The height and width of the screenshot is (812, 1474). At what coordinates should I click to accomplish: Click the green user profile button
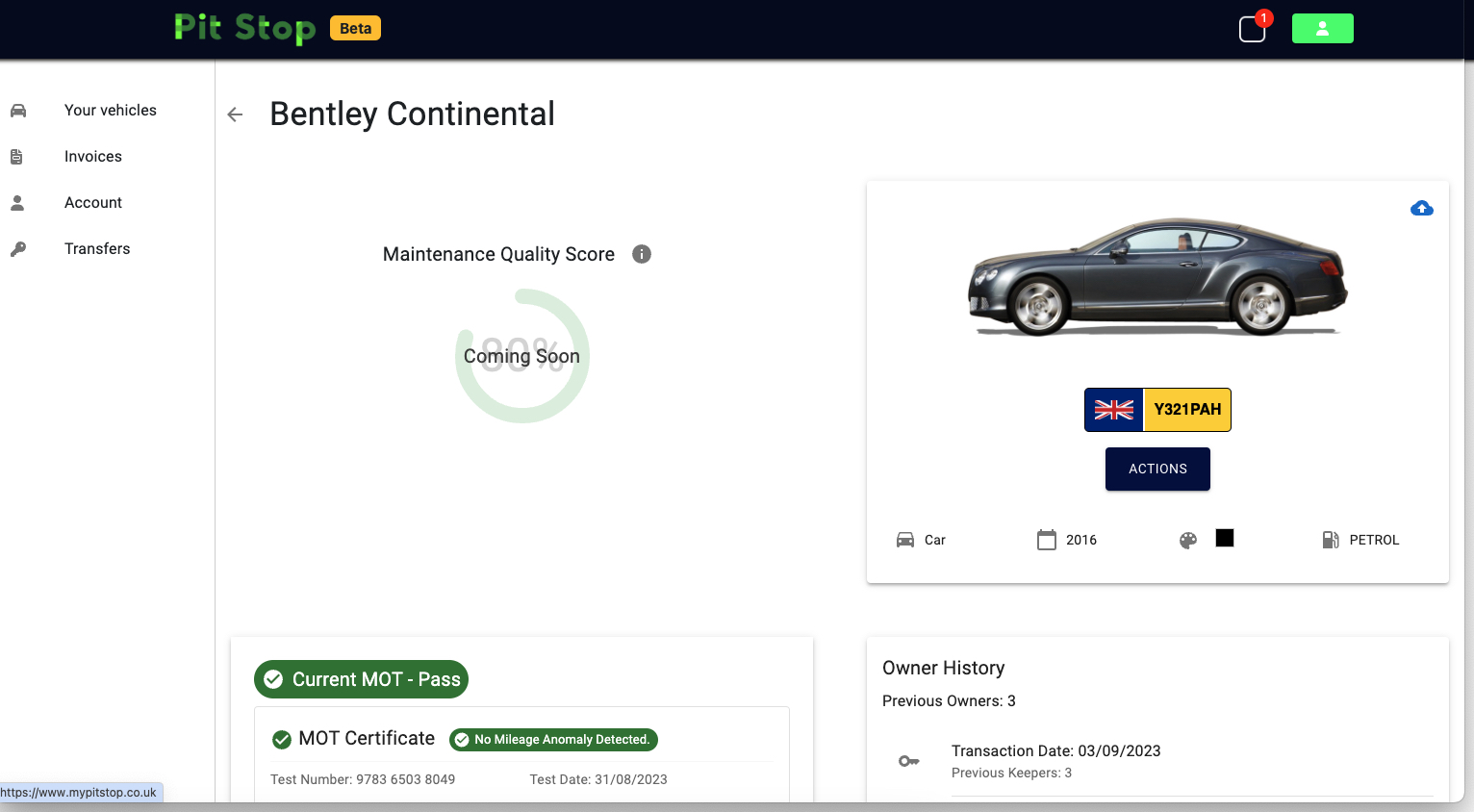point(1322,29)
